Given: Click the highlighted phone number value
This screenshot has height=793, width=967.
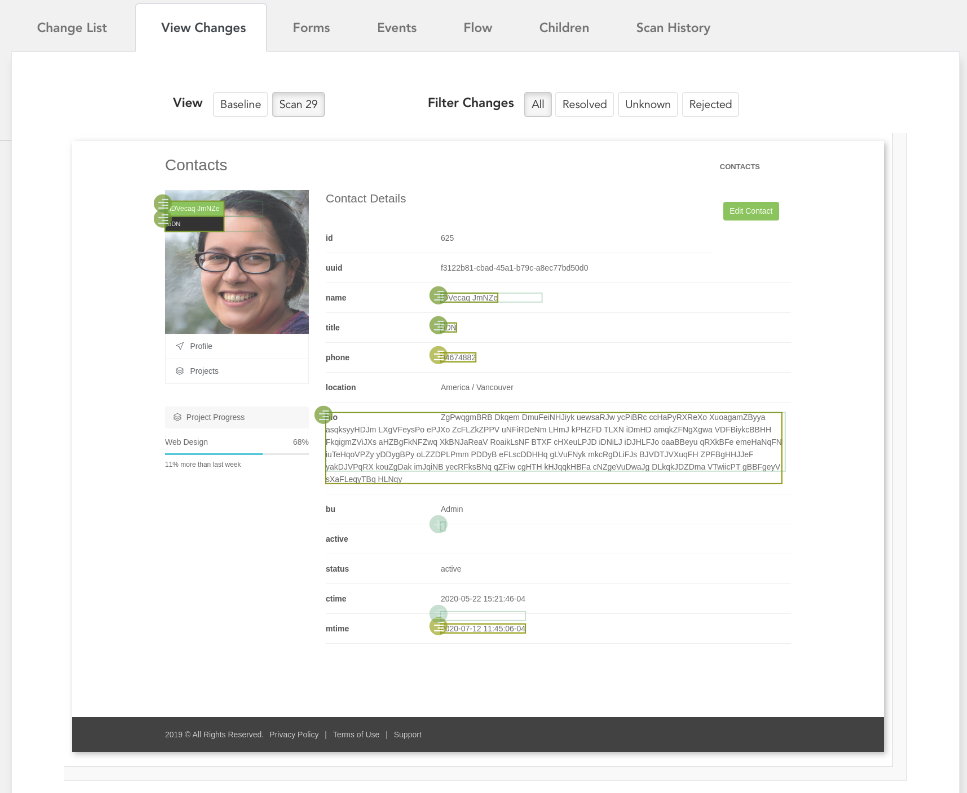Looking at the screenshot, I should tap(460, 358).
